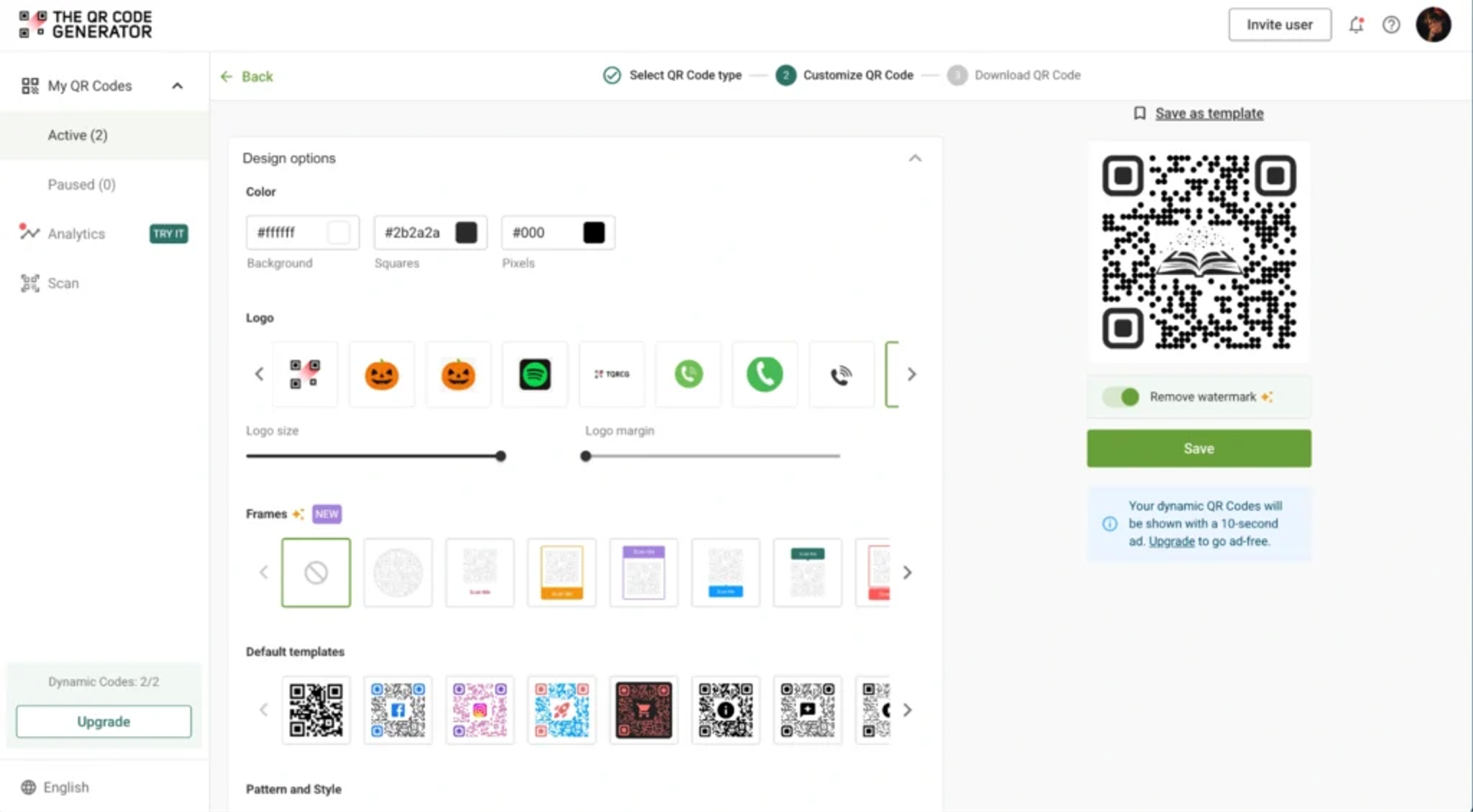Apply the plain black default template
This screenshot has height=812, width=1473.
pos(316,710)
